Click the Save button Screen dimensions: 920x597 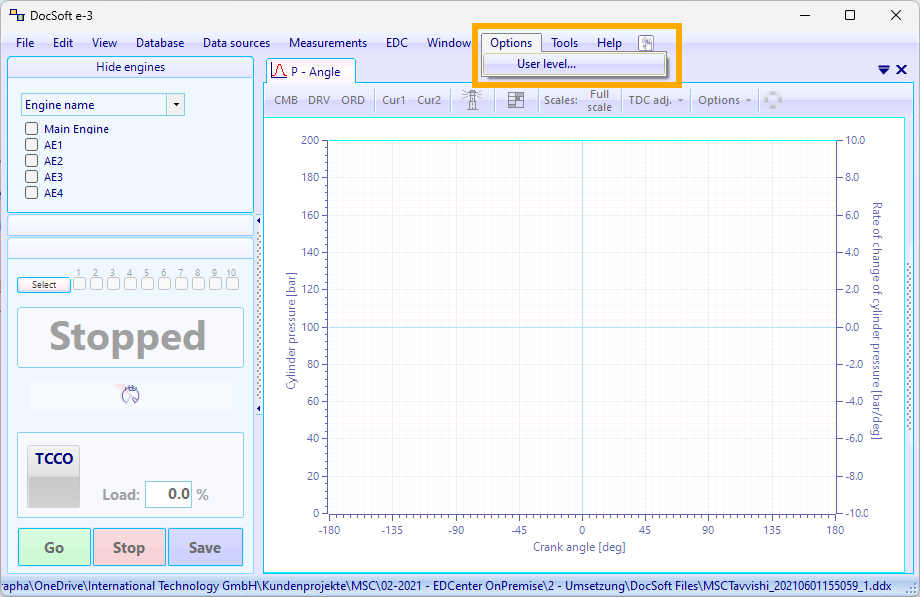tap(205, 547)
